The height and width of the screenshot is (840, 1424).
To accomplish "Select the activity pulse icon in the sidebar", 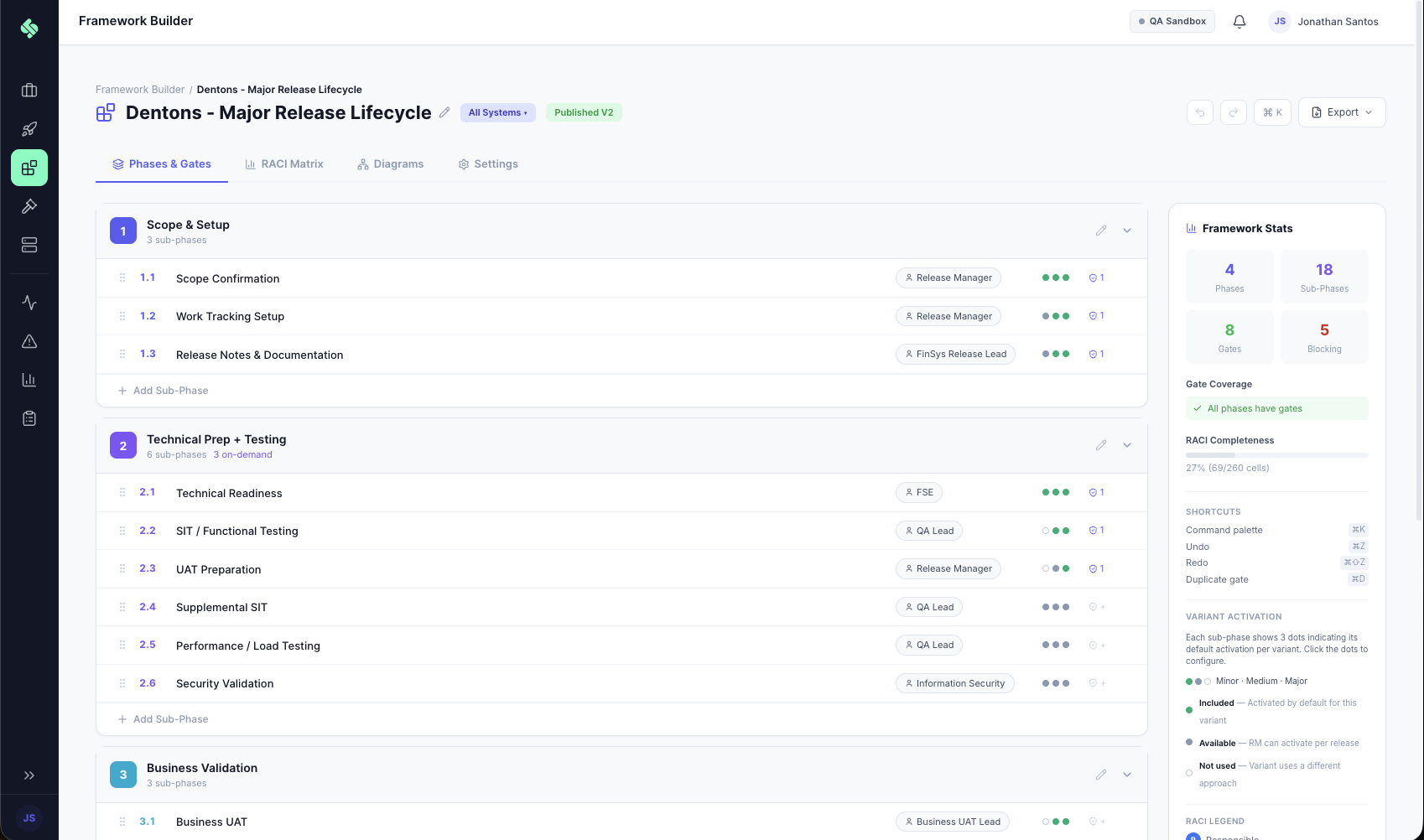I will (x=29, y=302).
